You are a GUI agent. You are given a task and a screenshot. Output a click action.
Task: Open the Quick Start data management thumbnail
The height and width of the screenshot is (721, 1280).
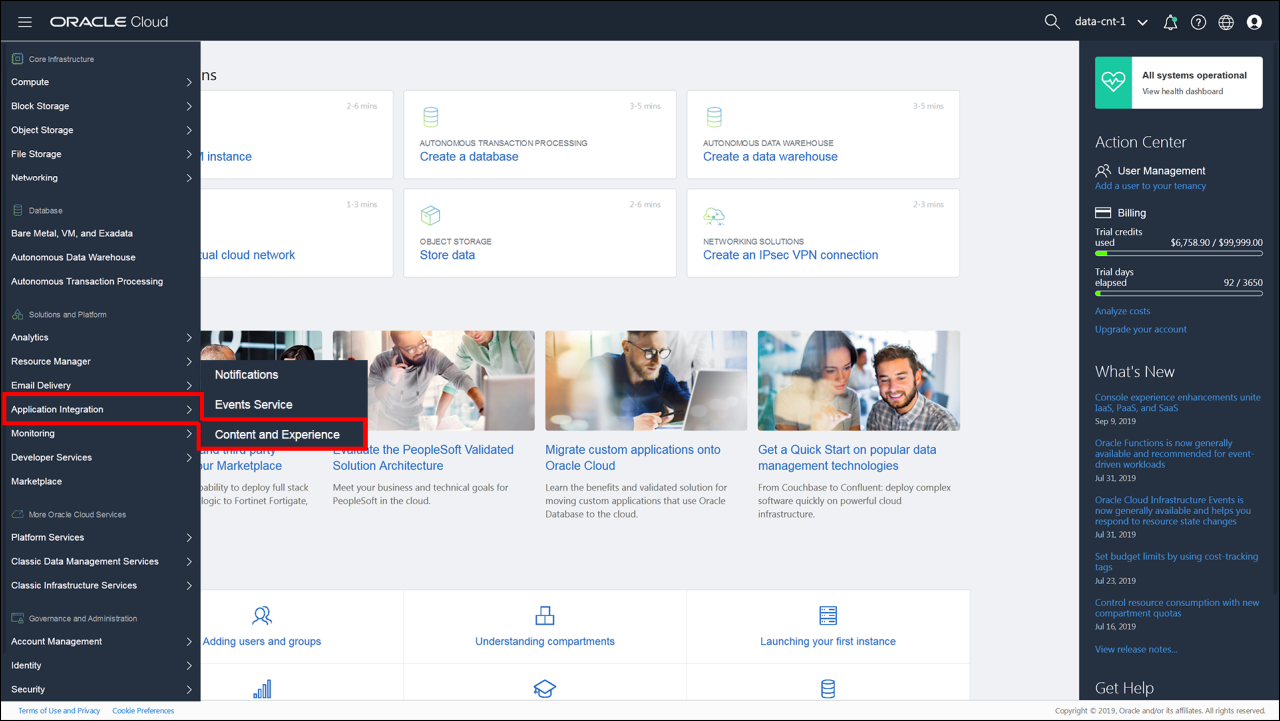click(859, 381)
